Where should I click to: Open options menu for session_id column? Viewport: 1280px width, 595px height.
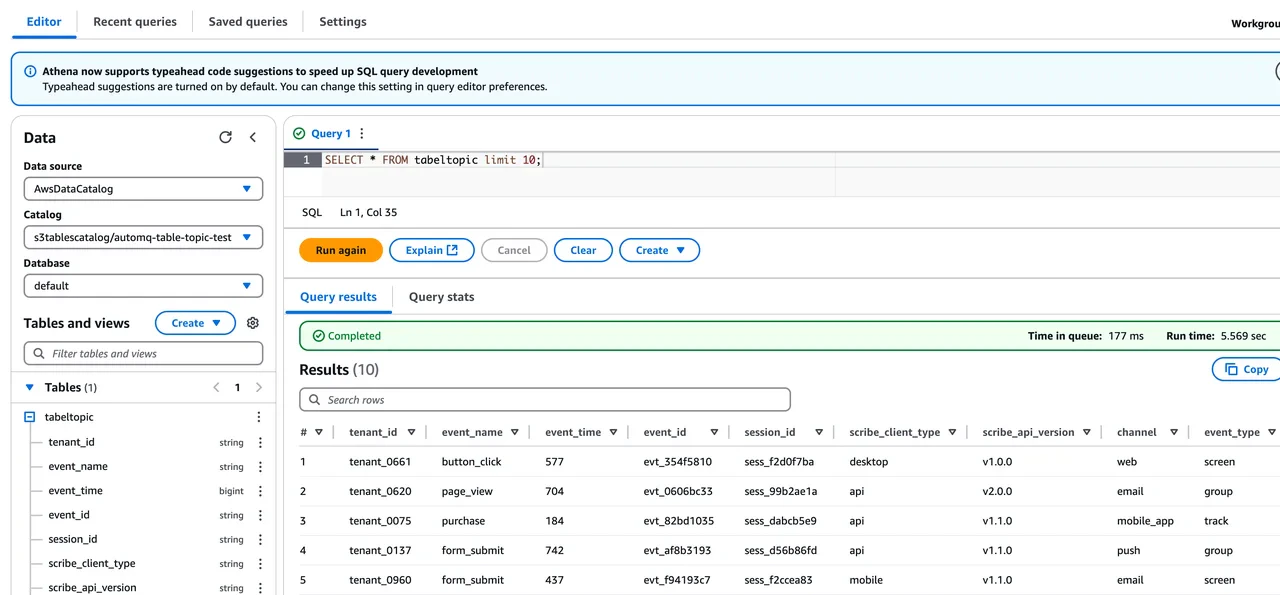(x=820, y=431)
